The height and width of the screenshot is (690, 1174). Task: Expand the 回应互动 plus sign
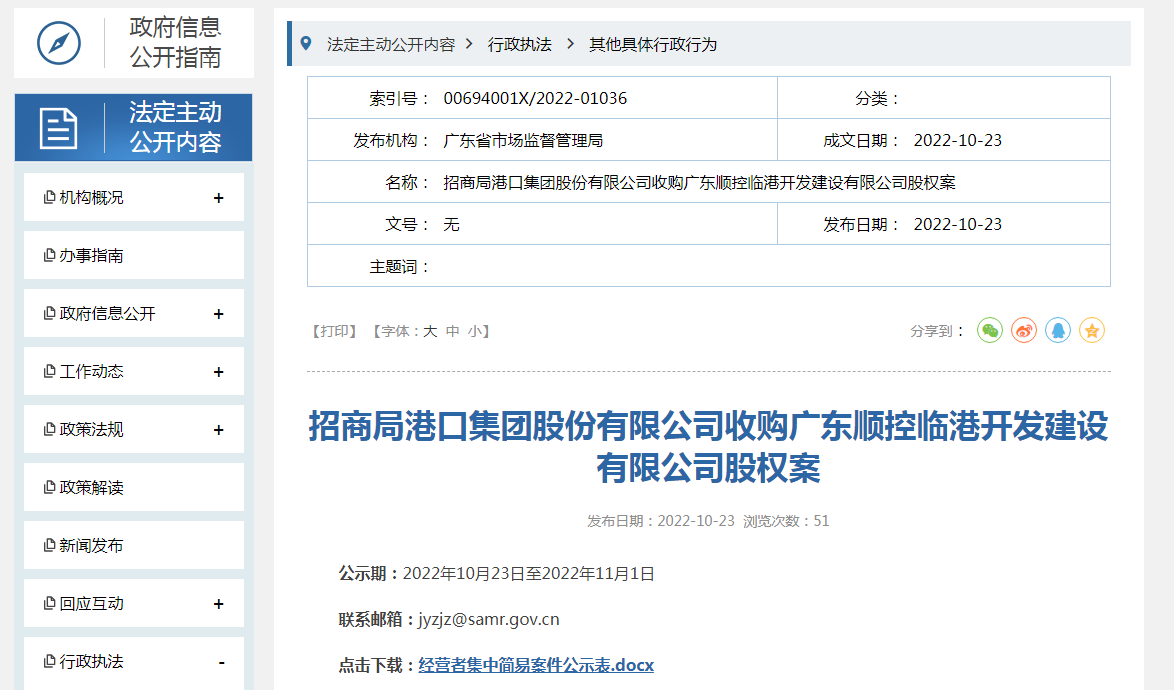[219, 604]
